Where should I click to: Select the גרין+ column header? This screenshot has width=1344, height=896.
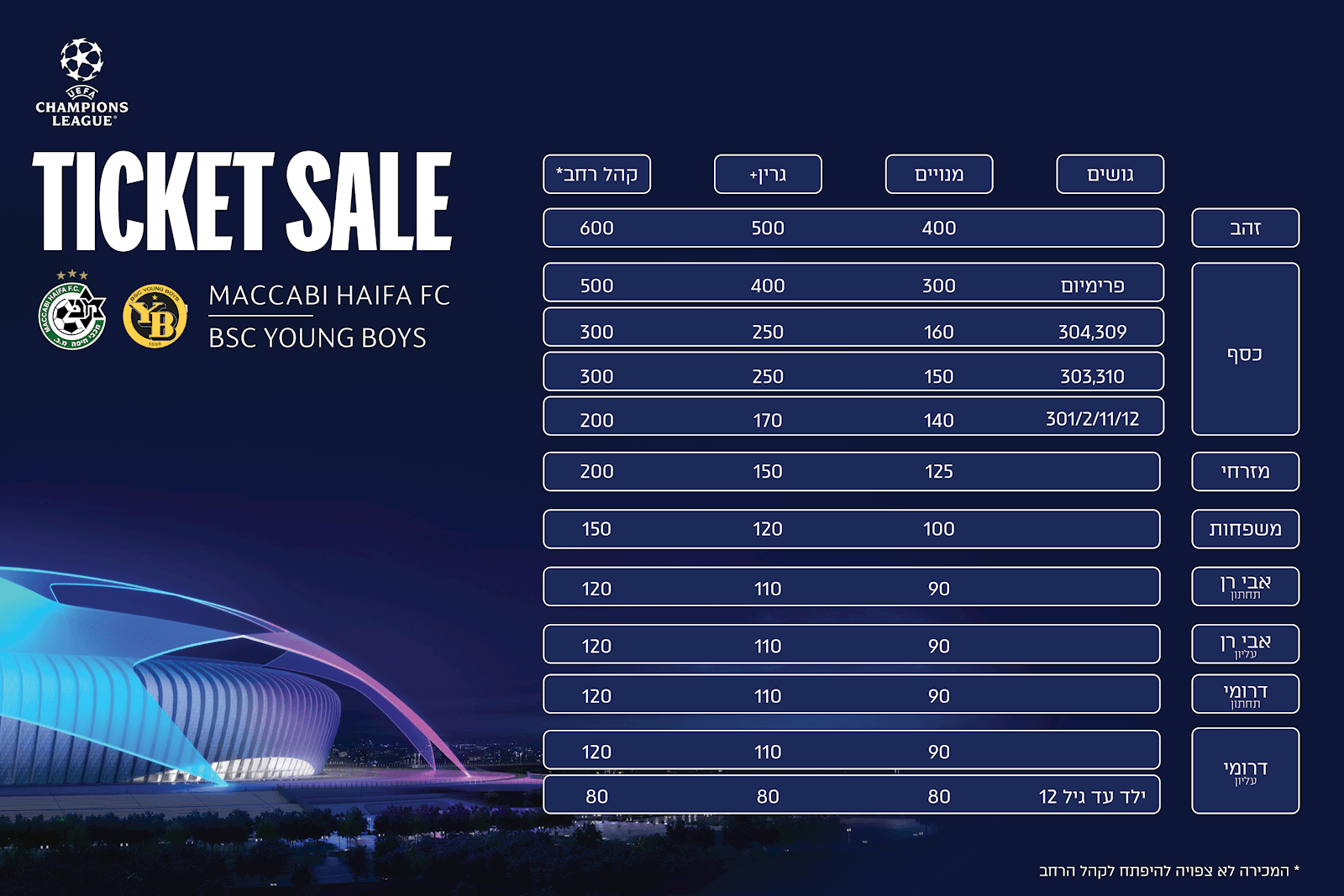click(x=768, y=174)
